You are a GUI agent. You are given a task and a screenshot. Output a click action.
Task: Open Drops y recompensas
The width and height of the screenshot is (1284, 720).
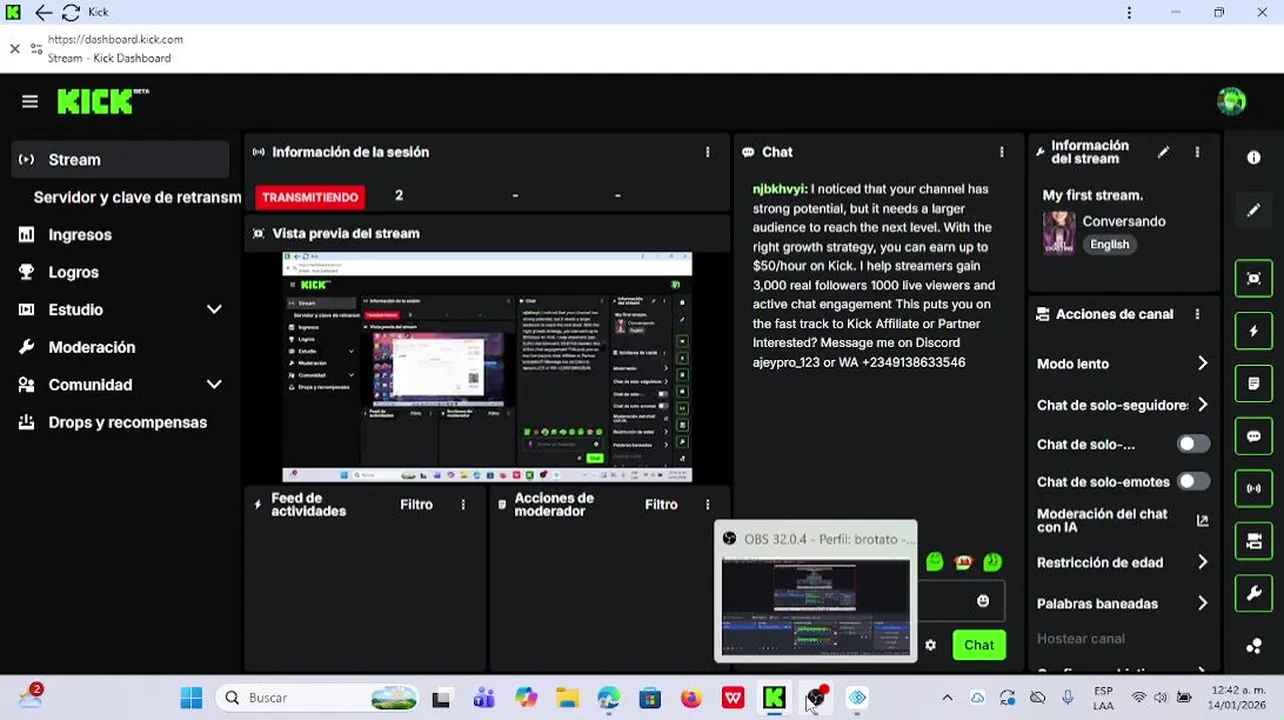(x=127, y=422)
